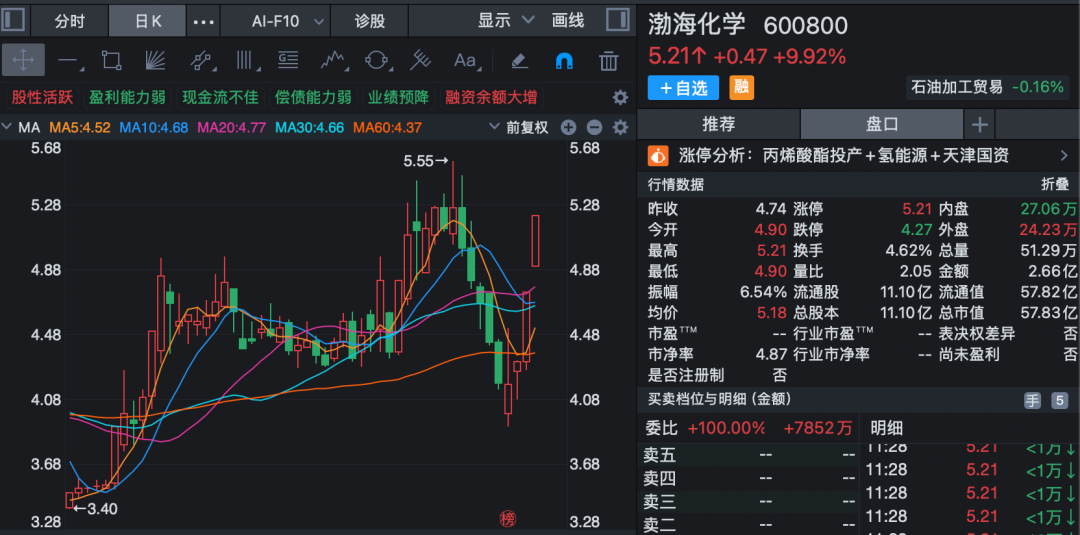Screen dimensions: 1080x535
Task: Toggle the left sidebar panel
Action: (13, 20)
